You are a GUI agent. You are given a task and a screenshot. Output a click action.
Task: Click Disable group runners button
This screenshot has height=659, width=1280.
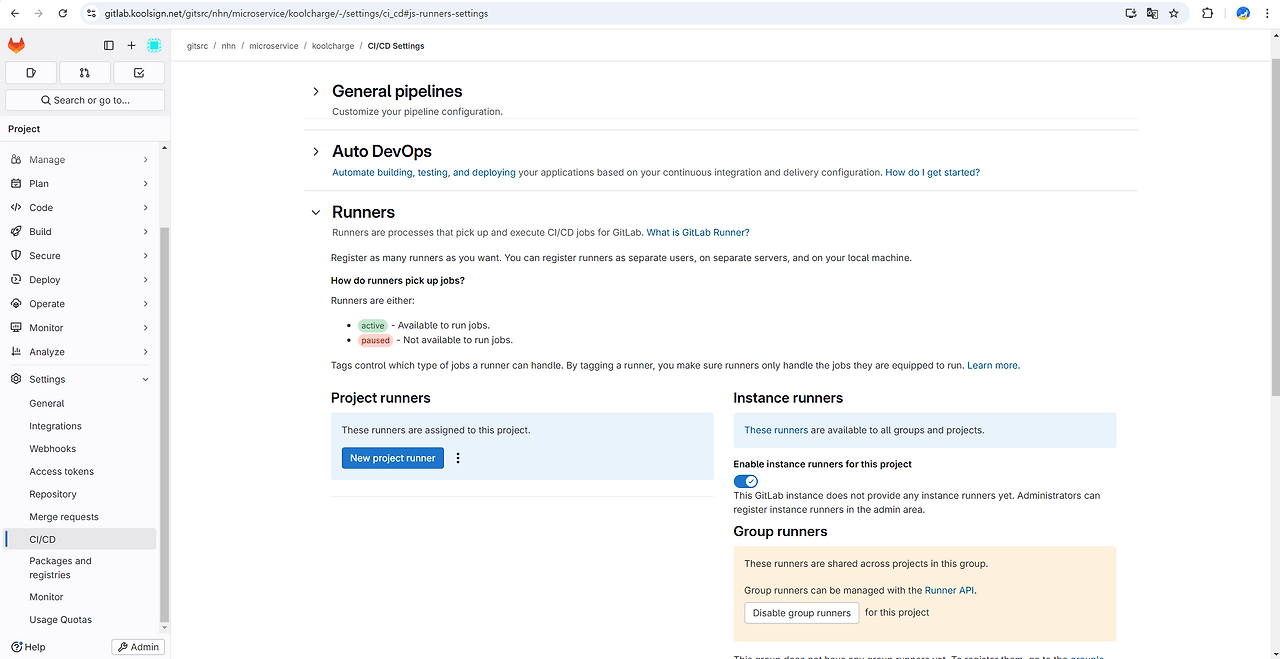(802, 613)
